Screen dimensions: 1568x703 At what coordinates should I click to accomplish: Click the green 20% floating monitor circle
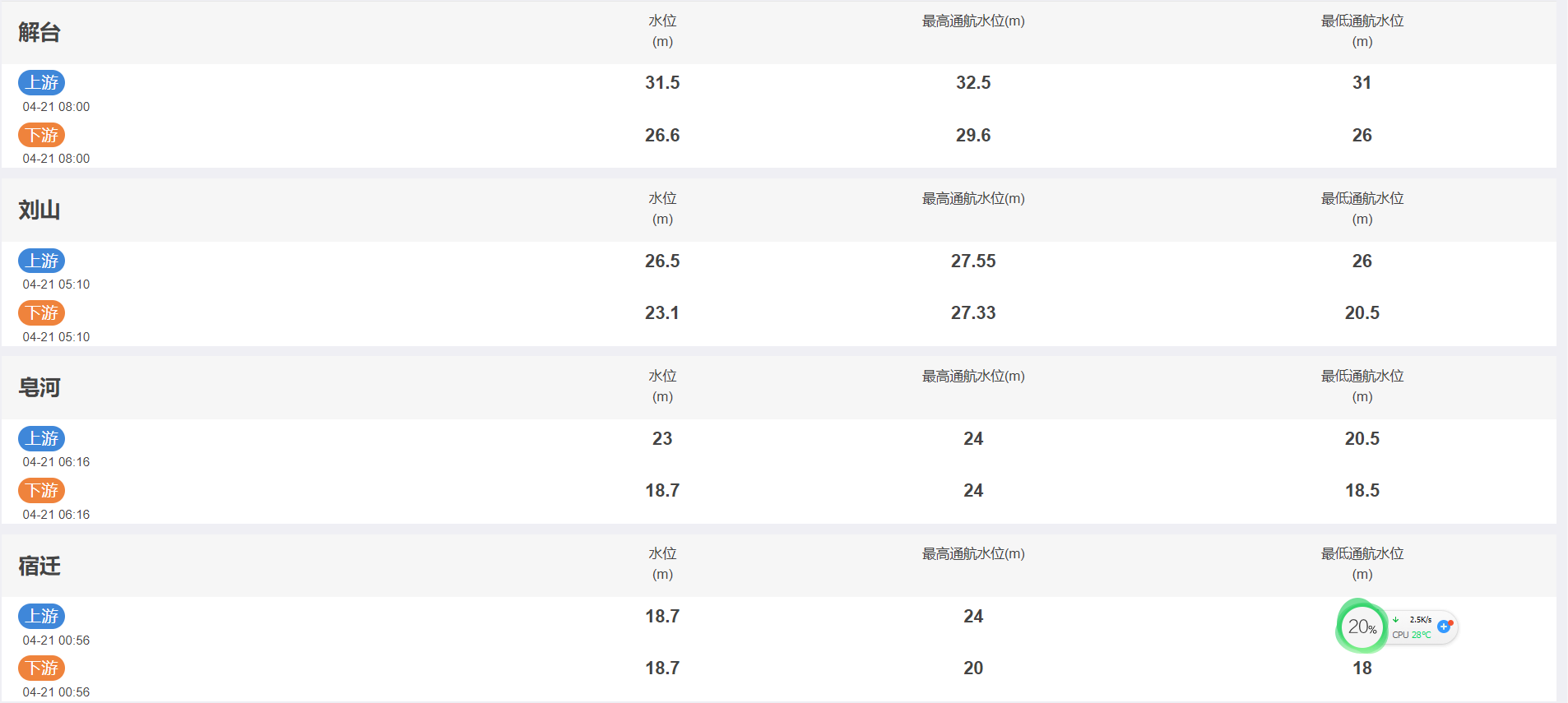pyautogui.click(x=1362, y=627)
